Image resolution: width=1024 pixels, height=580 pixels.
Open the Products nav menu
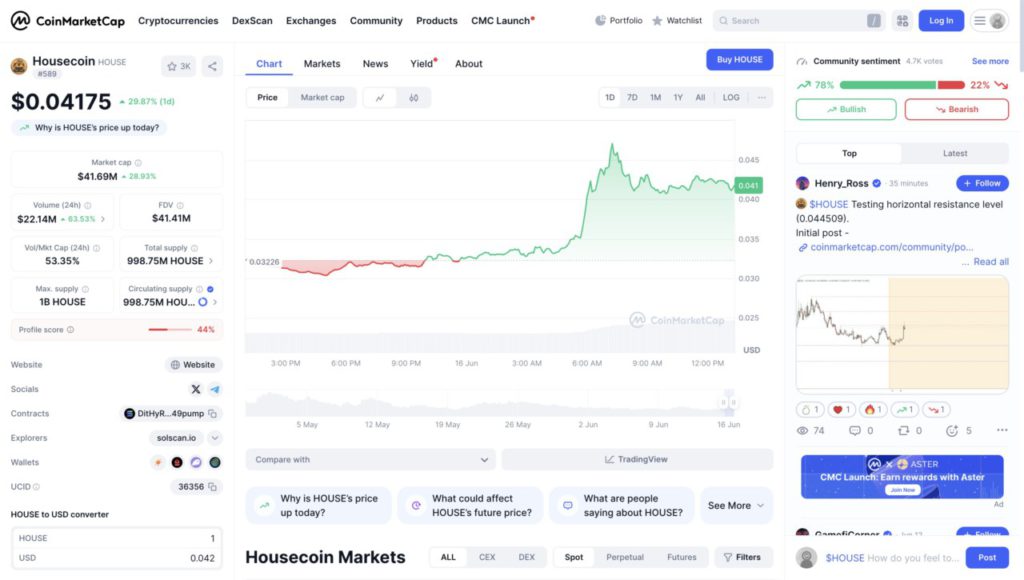[x=437, y=21]
